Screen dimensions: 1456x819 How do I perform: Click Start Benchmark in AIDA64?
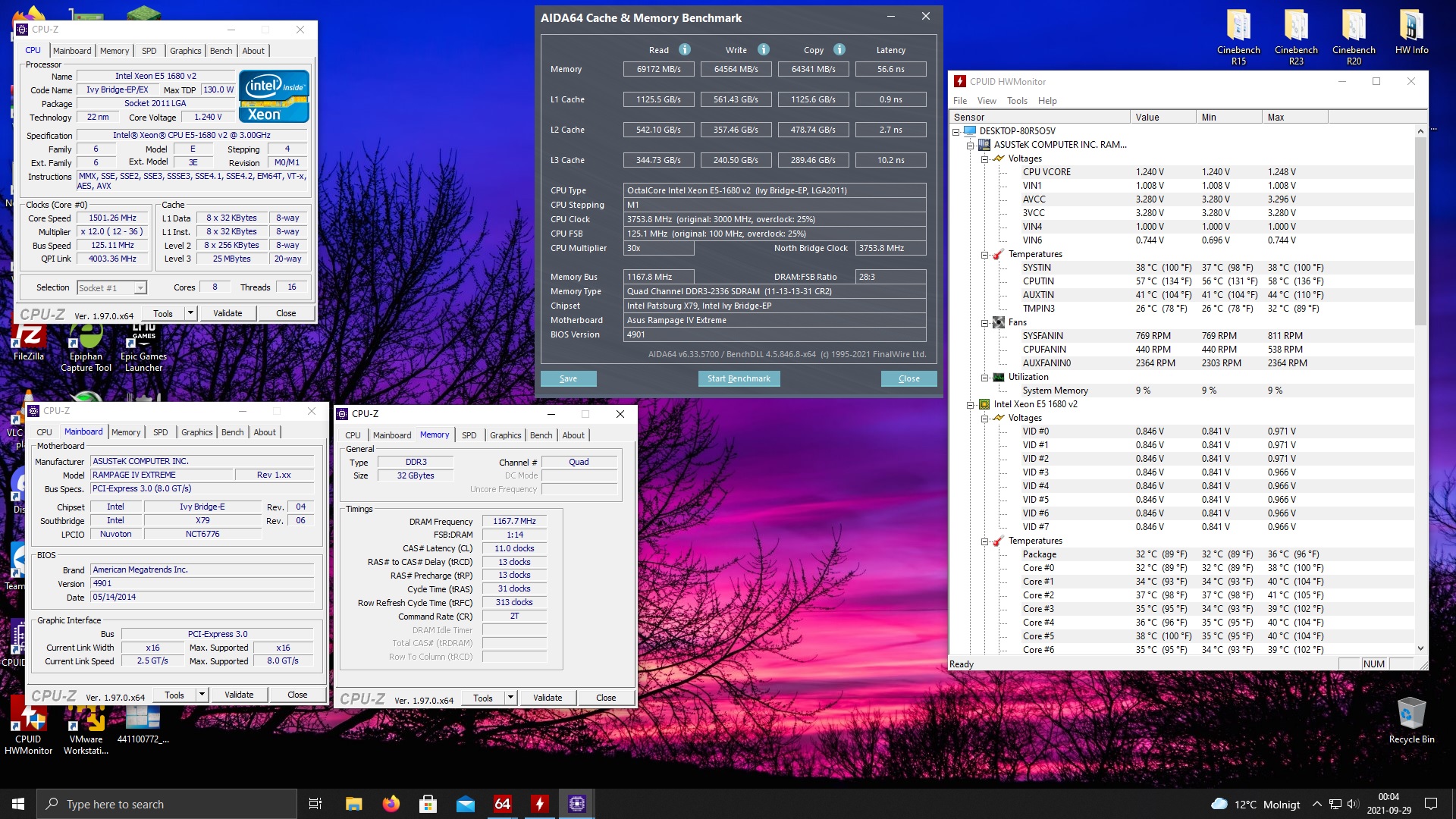[739, 378]
